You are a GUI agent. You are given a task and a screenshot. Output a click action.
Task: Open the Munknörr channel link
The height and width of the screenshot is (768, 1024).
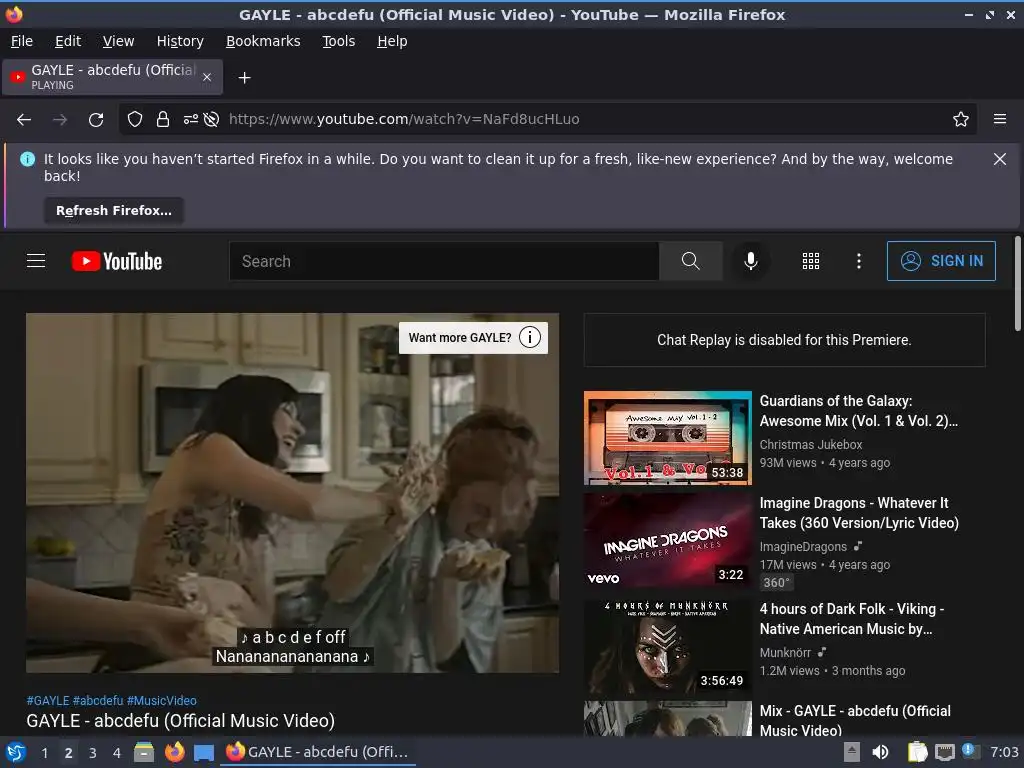coord(785,652)
